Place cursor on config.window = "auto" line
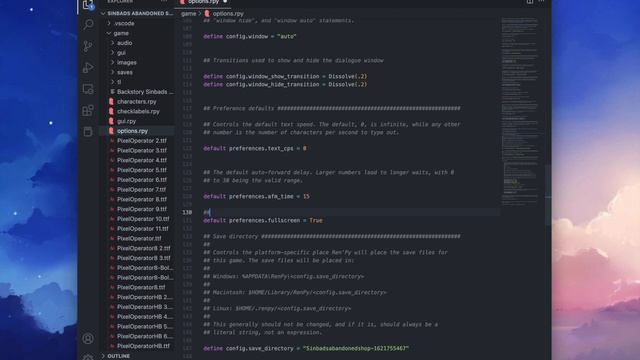This screenshot has width=640, height=360. (x=250, y=37)
